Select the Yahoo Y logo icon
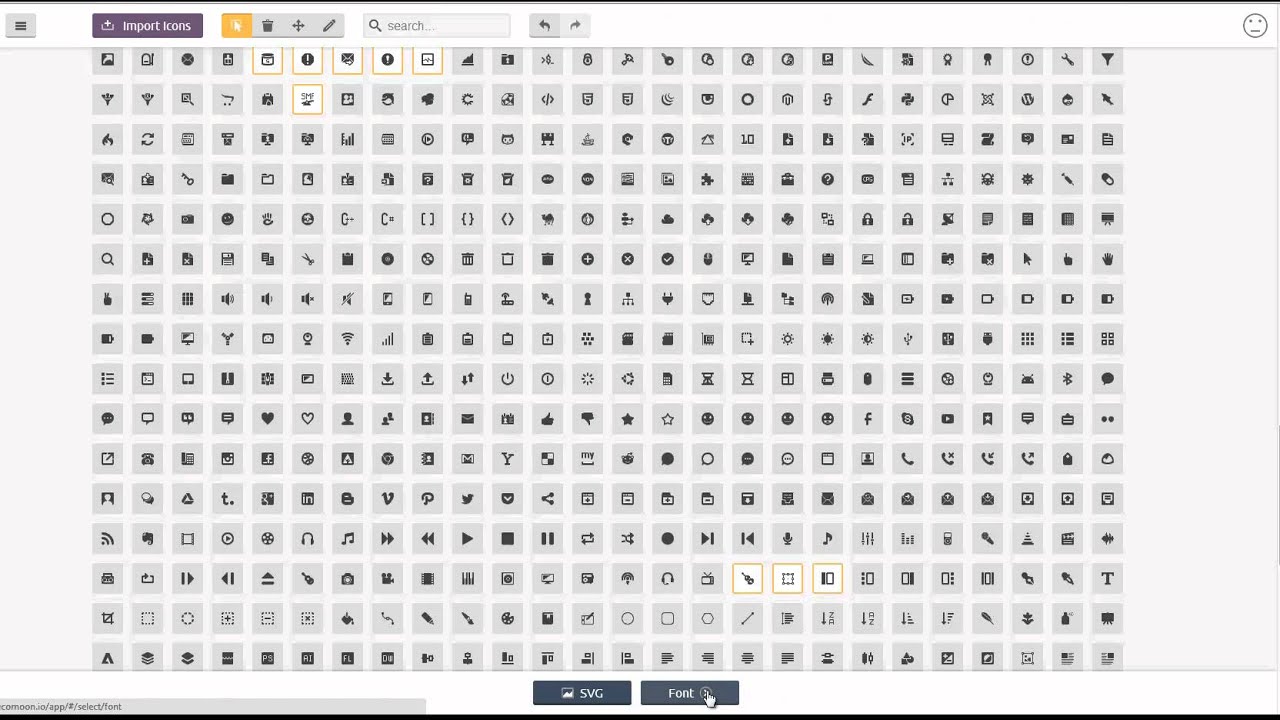Screen dimensions: 1280x720 [507, 459]
